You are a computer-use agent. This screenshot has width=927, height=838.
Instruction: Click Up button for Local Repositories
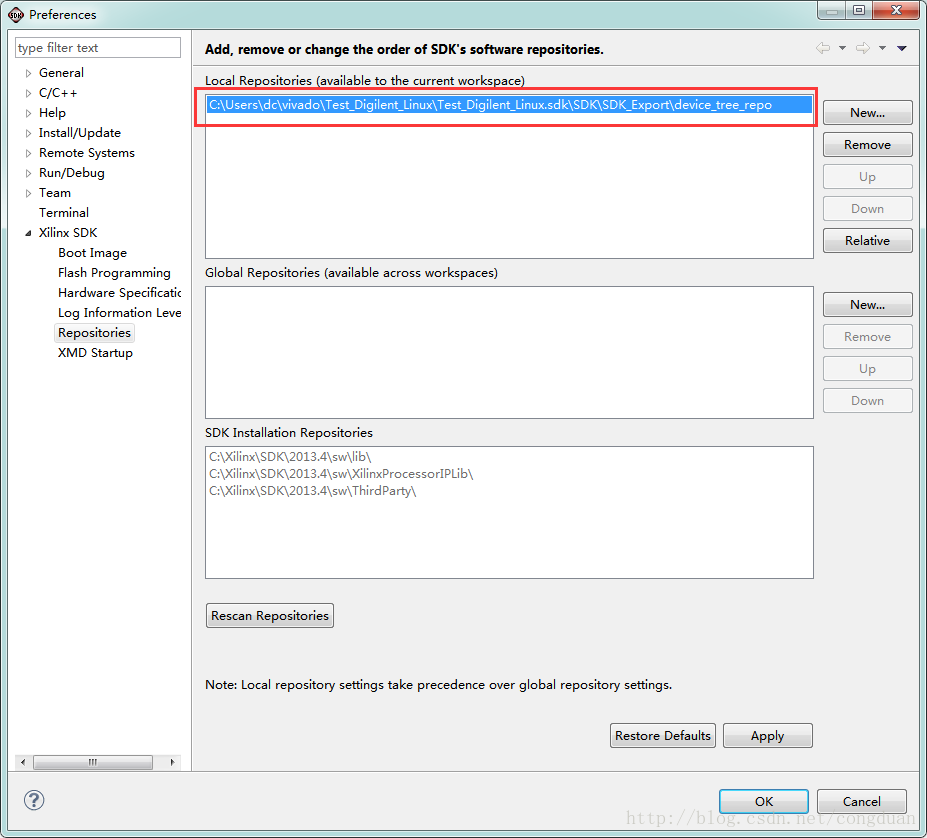tap(867, 177)
